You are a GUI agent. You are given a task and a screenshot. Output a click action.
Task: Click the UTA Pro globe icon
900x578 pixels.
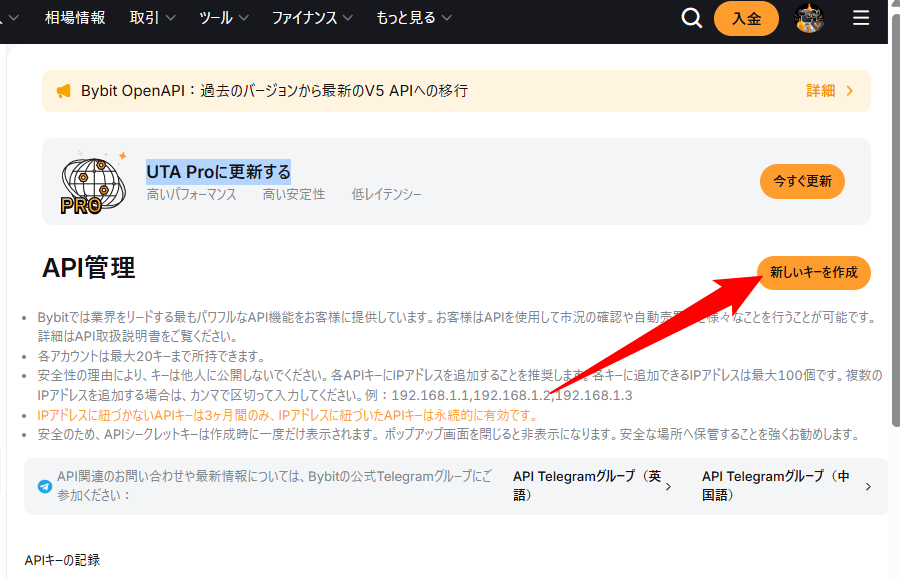92,183
